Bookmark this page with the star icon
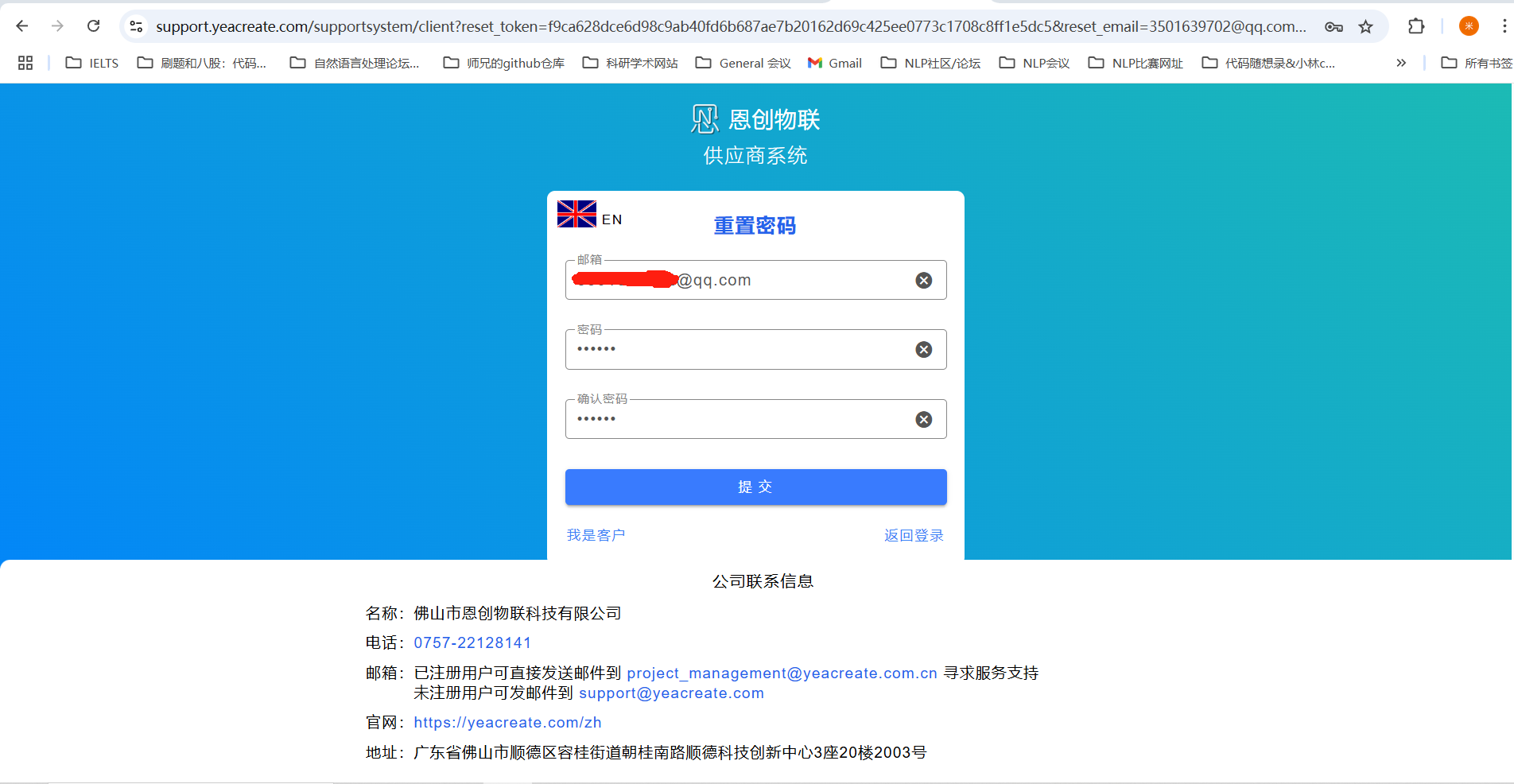This screenshot has height=784, width=1514. (1365, 27)
